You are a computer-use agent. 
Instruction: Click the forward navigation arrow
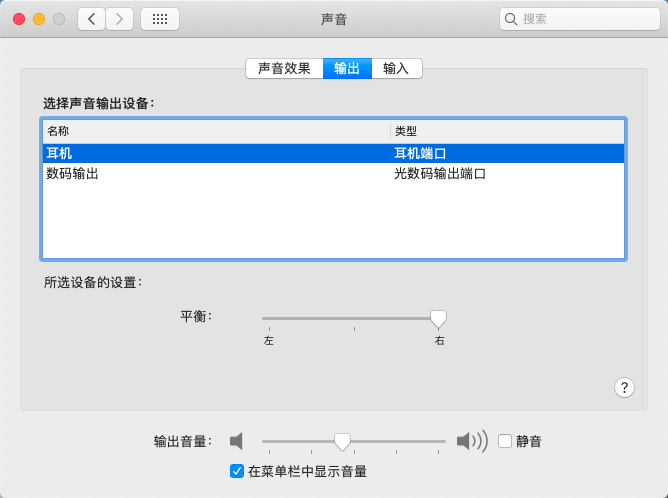pyautogui.click(x=120, y=19)
